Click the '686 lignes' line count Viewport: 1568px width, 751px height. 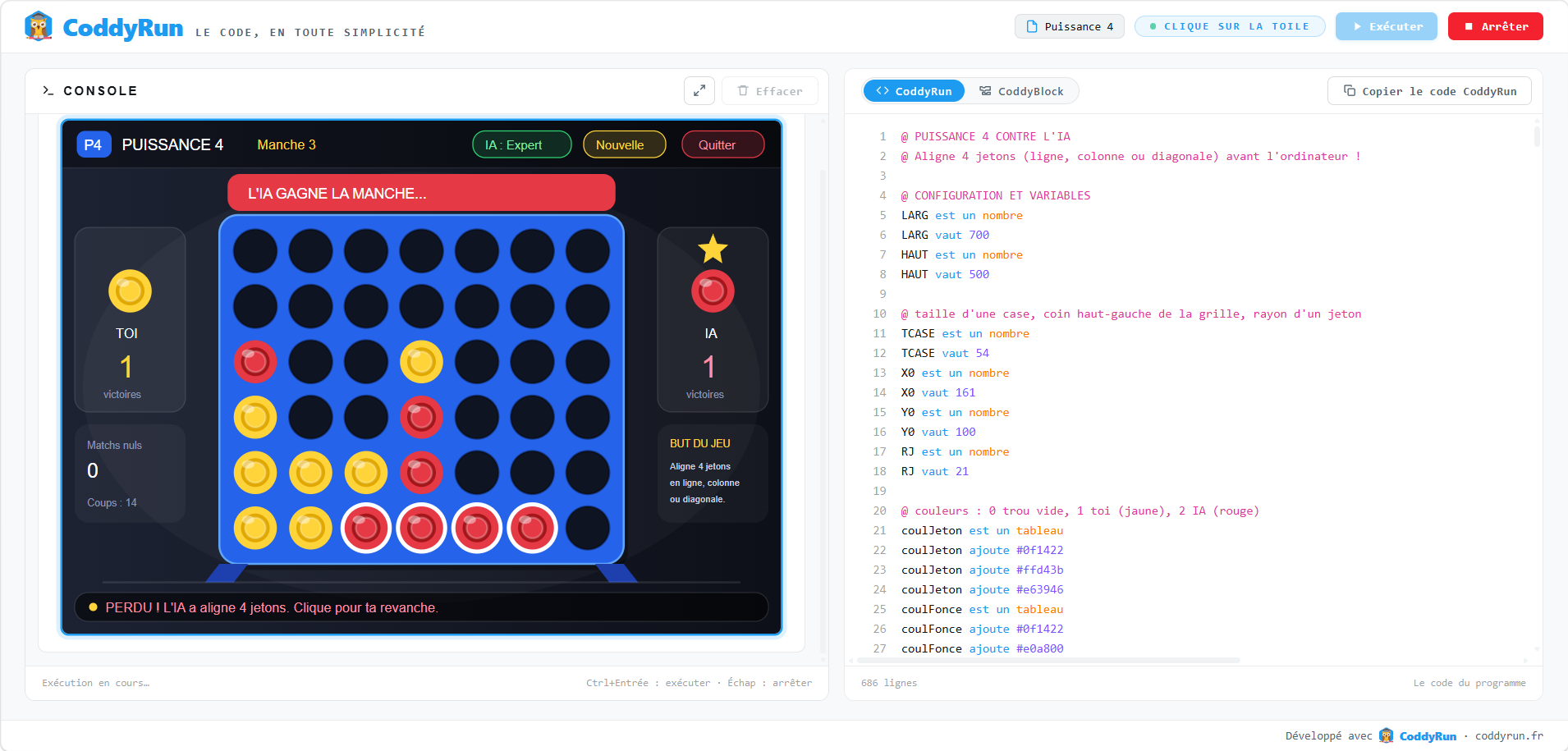(889, 683)
